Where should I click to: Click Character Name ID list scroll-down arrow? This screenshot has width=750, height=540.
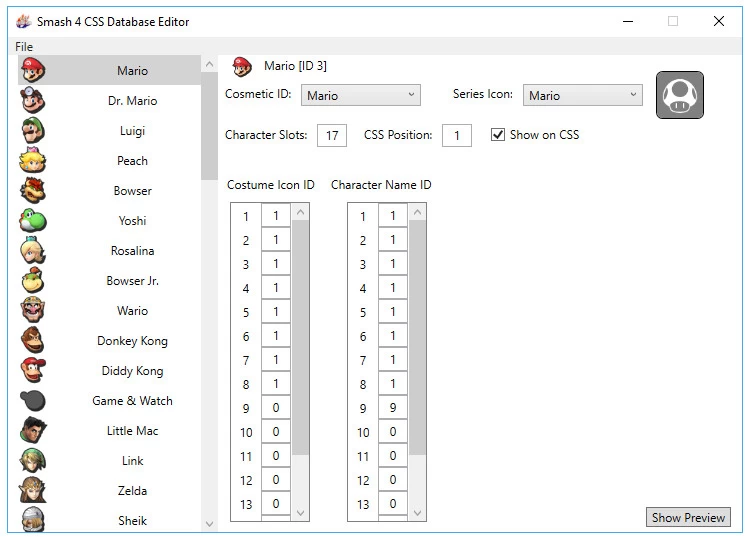click(417, 513)
